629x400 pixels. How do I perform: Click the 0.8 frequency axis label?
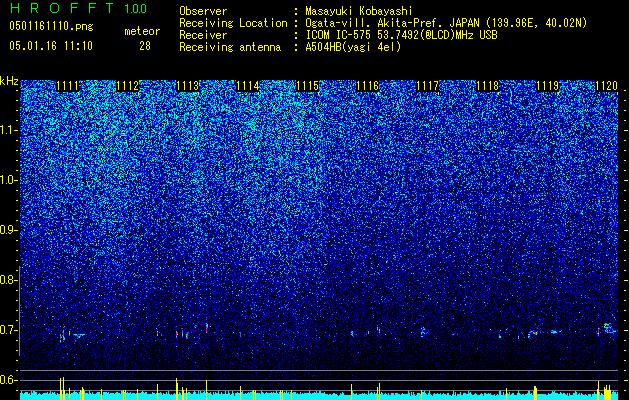tap(8, 280)
